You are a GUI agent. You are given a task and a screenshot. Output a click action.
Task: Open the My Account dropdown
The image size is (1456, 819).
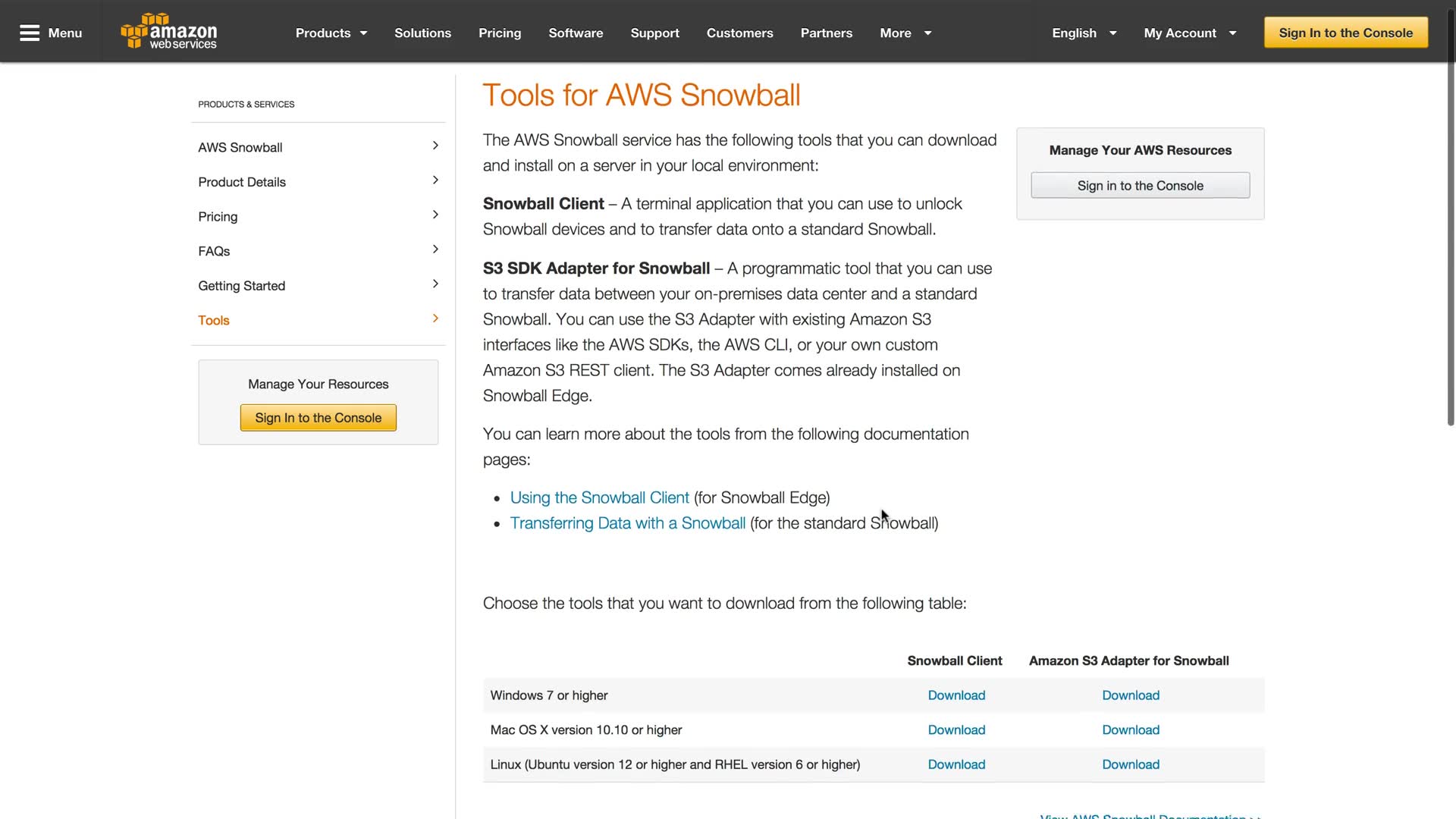(1189, 33)
